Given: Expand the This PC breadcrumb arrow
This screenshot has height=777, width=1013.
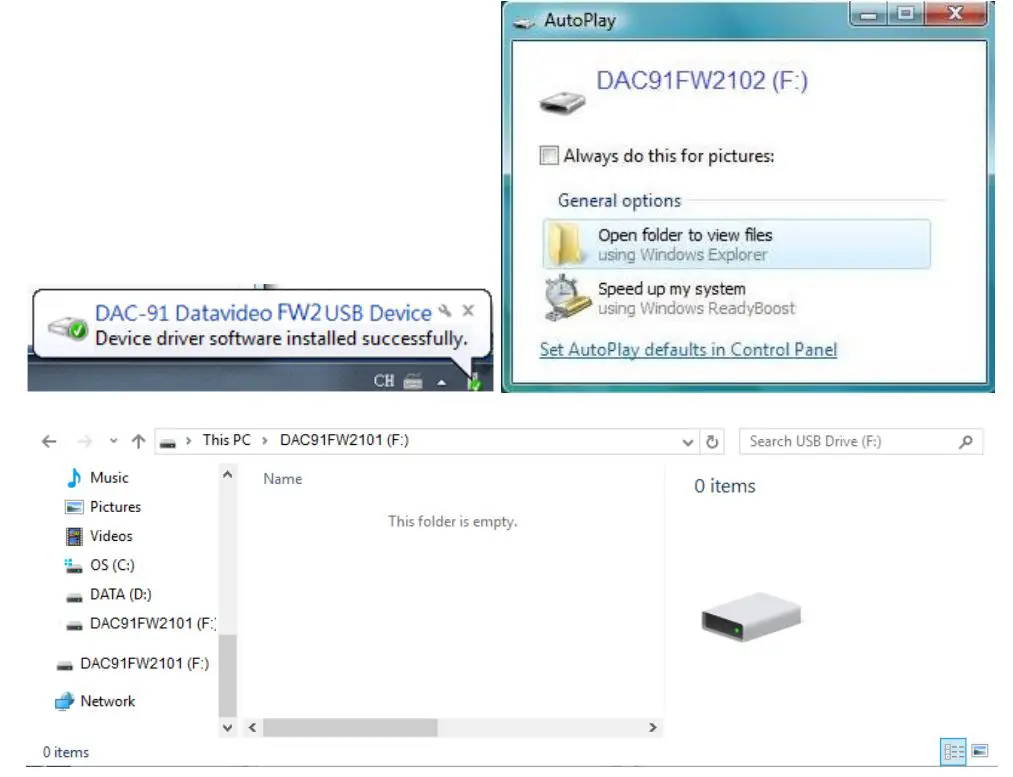Looking at the screenshot, I should point(265,440).
